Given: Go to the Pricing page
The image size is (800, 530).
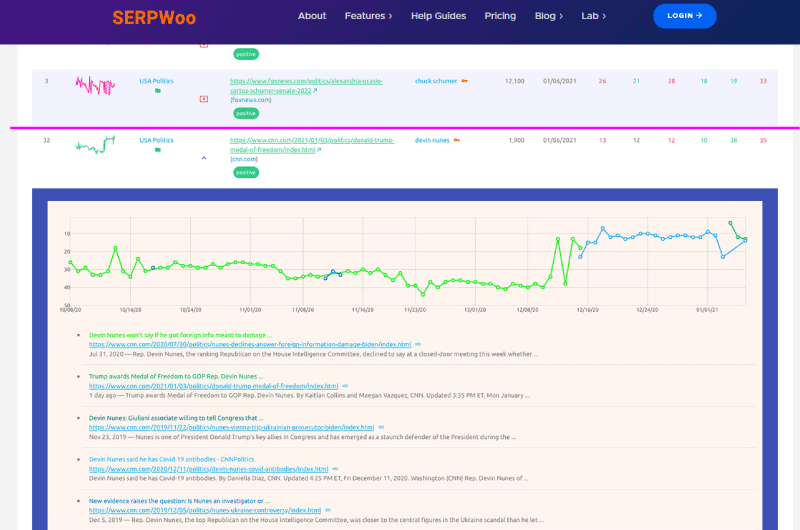Looking at the screenshot, I should coord(500,16).
